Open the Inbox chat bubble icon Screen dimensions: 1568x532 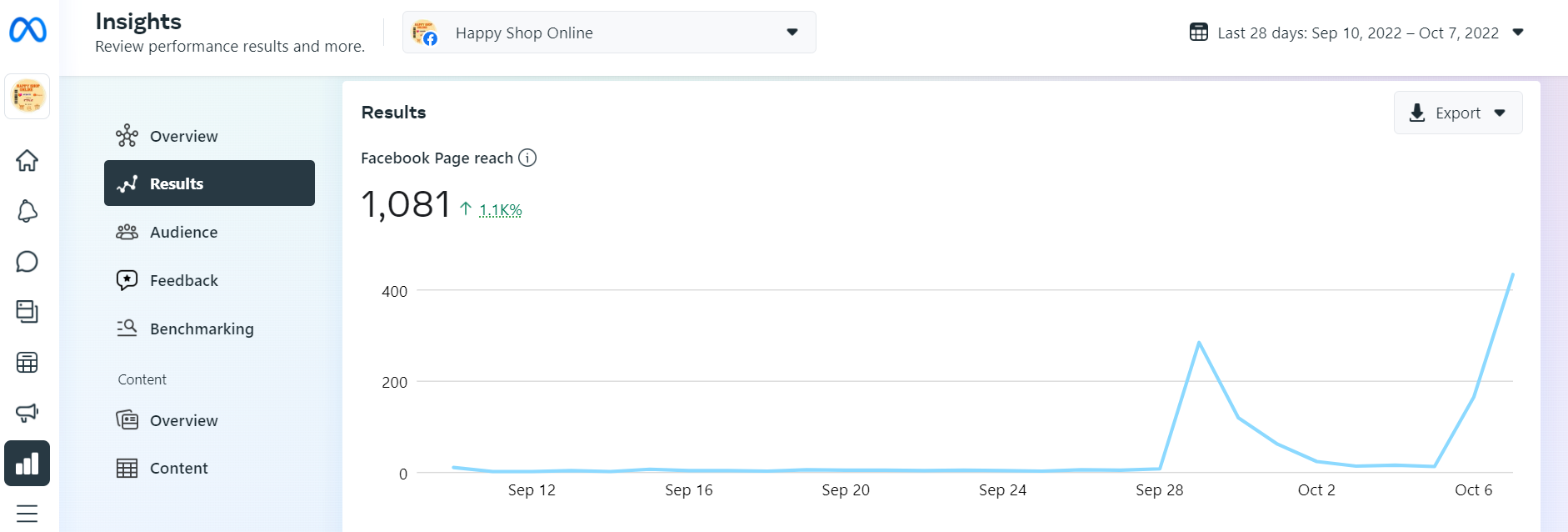(27, 262)
